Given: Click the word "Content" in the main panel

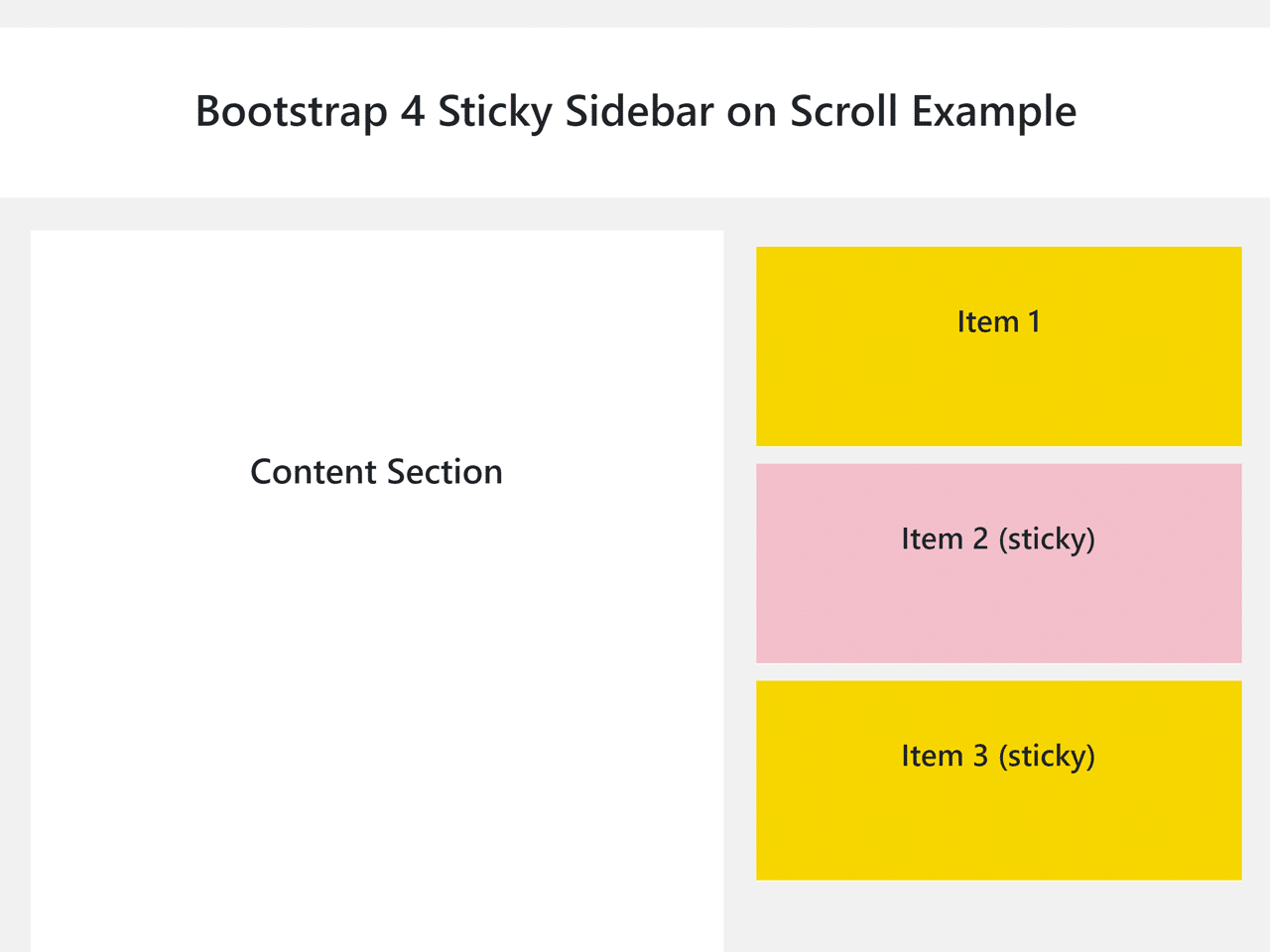Looking at the screenshot, I should click(x=313, y=472).
